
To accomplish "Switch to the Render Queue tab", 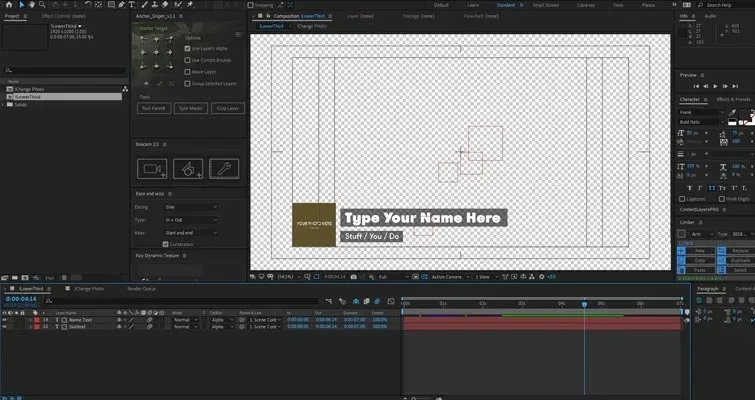I will (x=142, y=289).
